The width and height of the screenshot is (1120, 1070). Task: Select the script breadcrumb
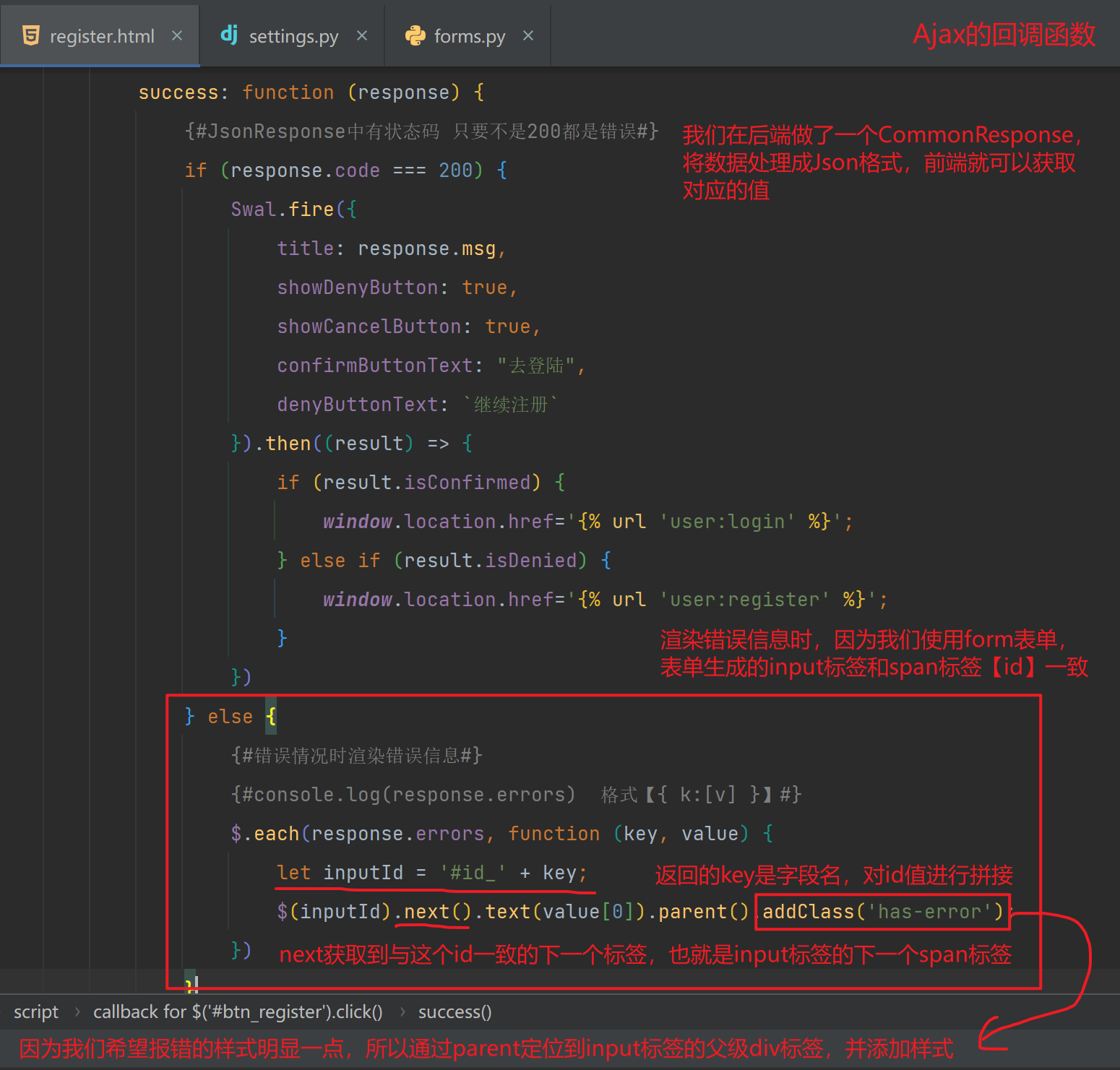pos(36,1011)
